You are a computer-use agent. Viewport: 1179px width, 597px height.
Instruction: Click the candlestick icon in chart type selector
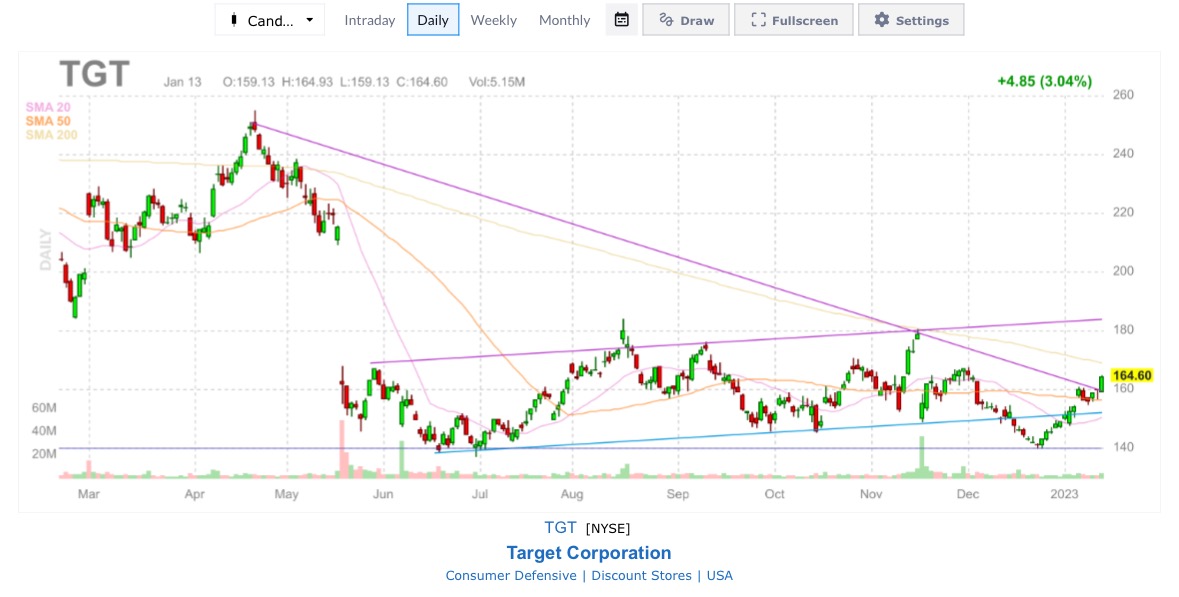pos(234,20)
